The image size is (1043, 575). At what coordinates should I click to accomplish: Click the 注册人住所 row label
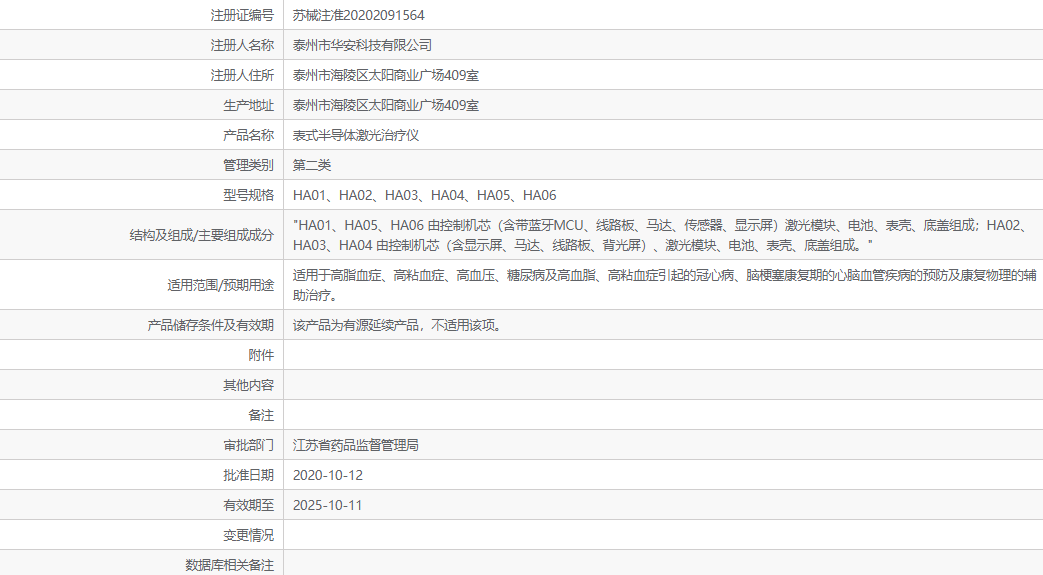tap(242, 75)
